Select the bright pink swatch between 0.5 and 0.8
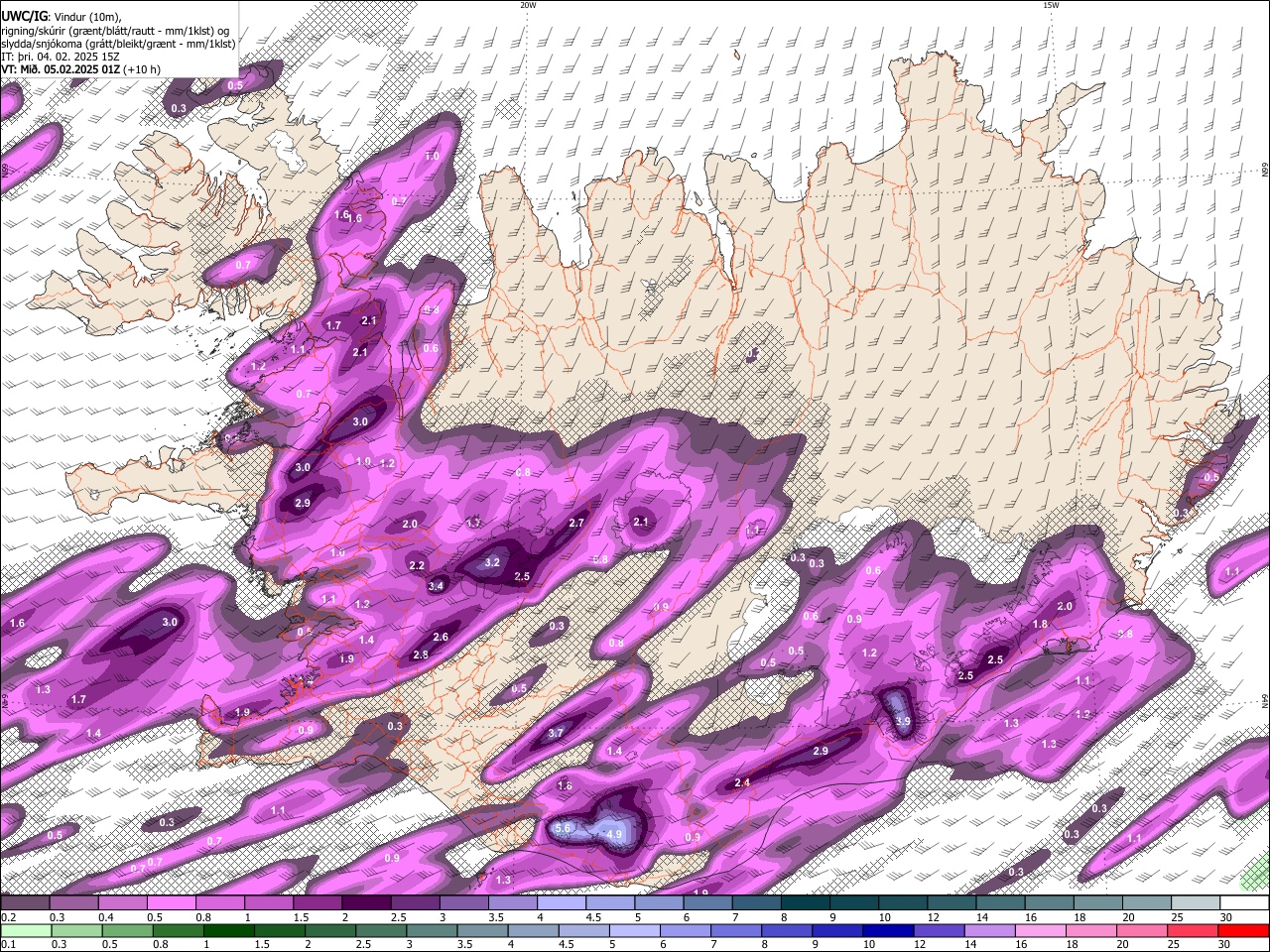This screenshot has width=1270, height=952. click(x=171, y=903)
